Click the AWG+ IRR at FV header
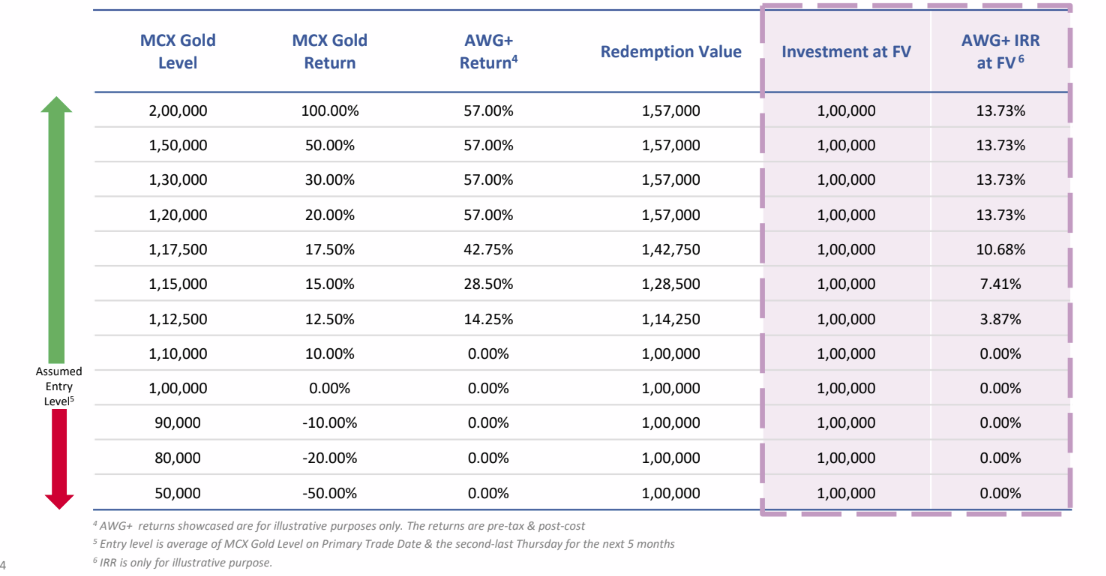This screenshot has height=576, width=1106. point(1000,52)
